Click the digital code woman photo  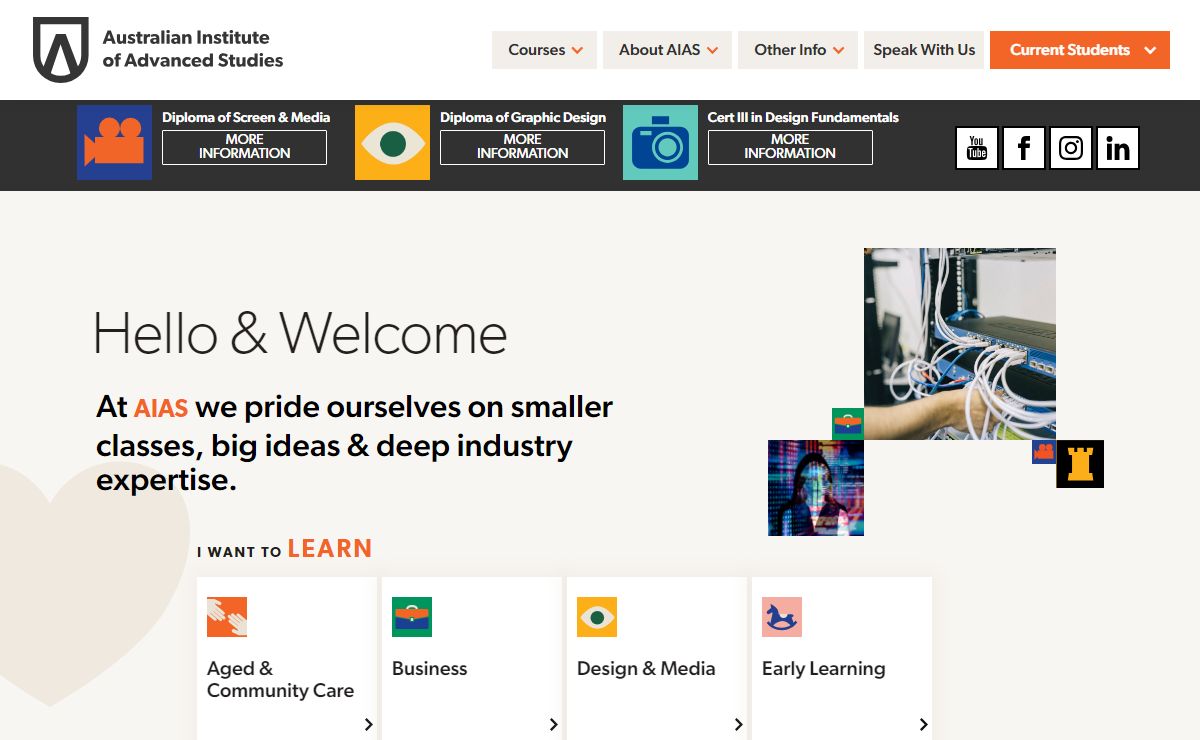point(816,488)
